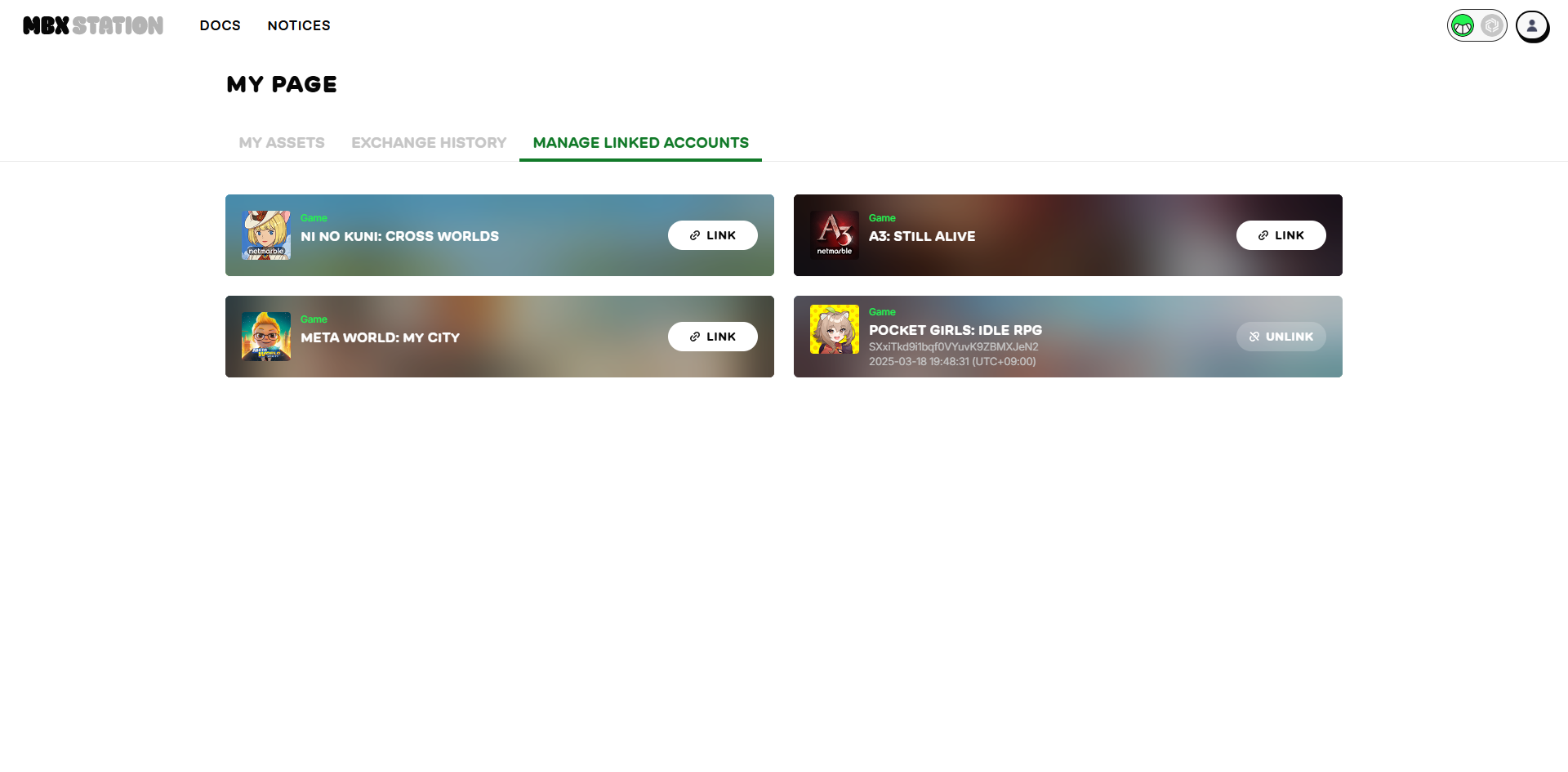Open the Docs menu
Viewport: 1568px width, 772px height.
pyautogui.click(x=220, y=26)
